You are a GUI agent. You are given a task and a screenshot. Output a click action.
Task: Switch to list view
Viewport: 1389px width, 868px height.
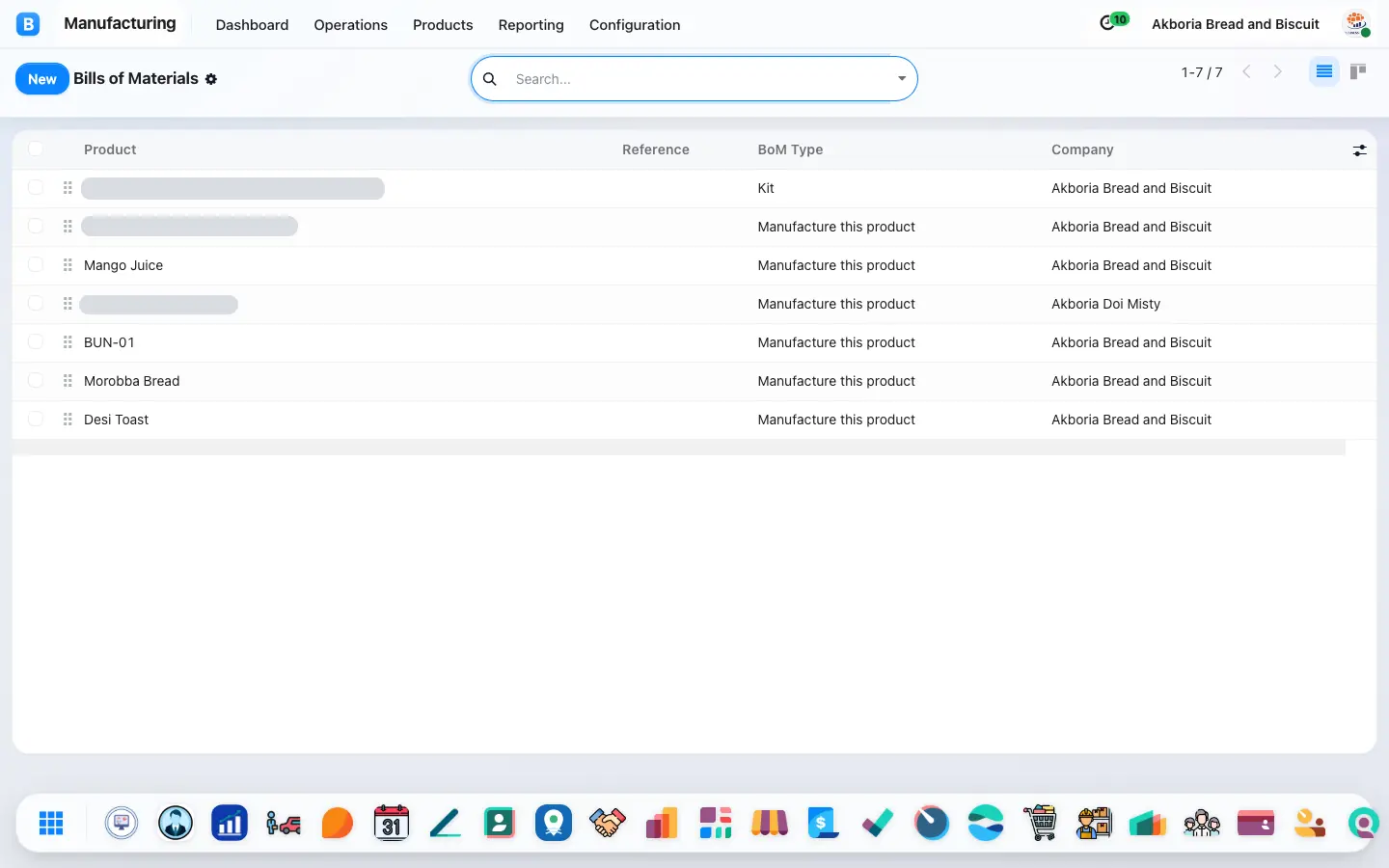pyautogui.click(x=1324, y=71)
